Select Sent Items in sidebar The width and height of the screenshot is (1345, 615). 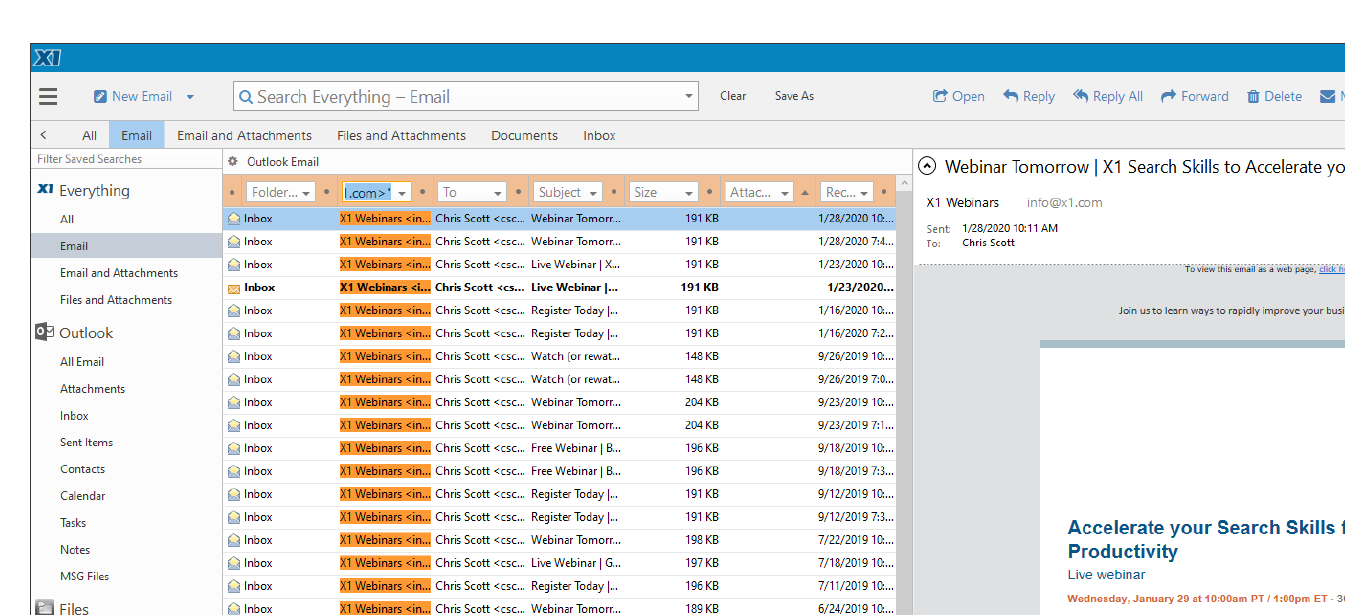(x=86, y=442)
